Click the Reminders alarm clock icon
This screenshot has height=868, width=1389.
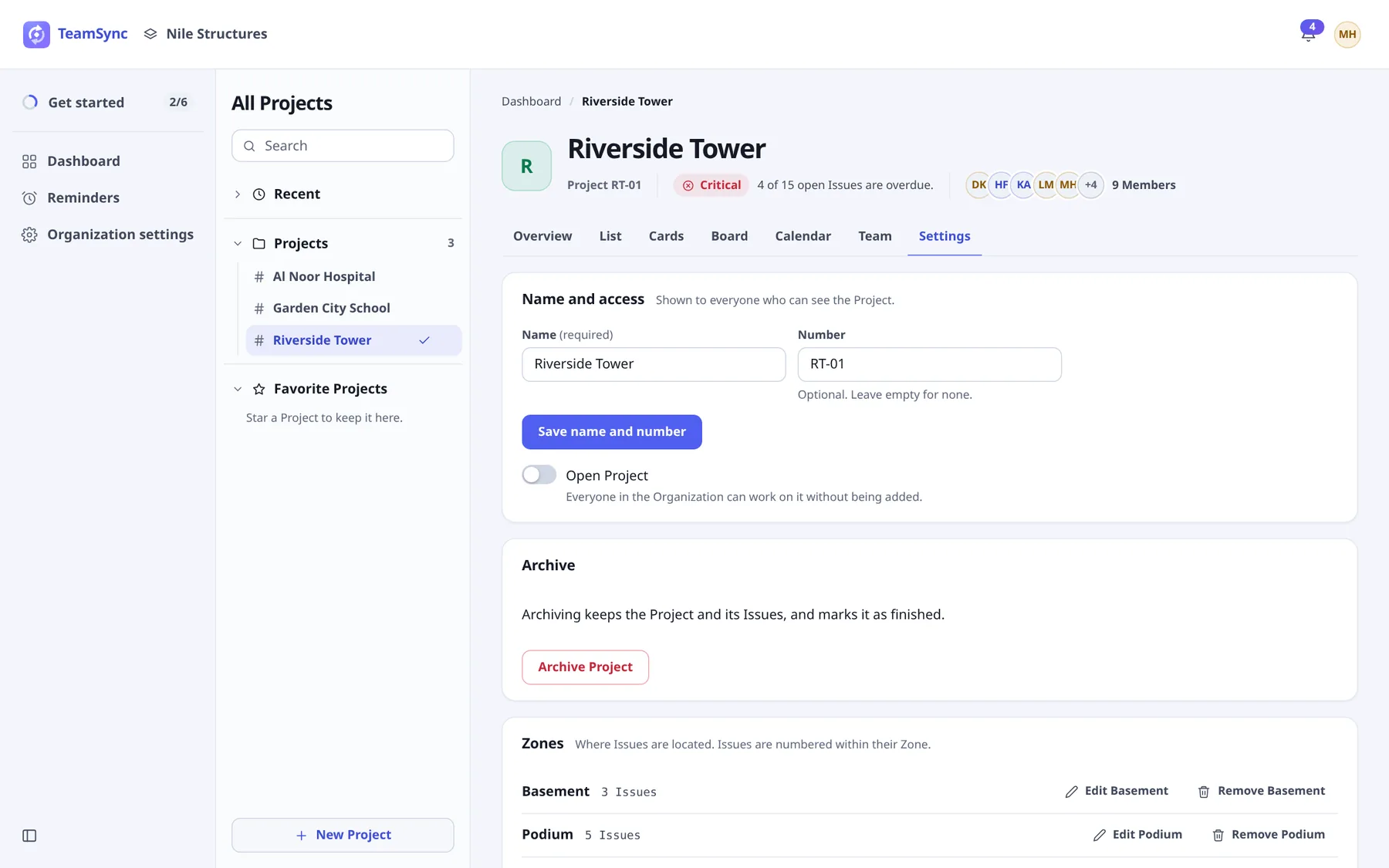(29, 198)
